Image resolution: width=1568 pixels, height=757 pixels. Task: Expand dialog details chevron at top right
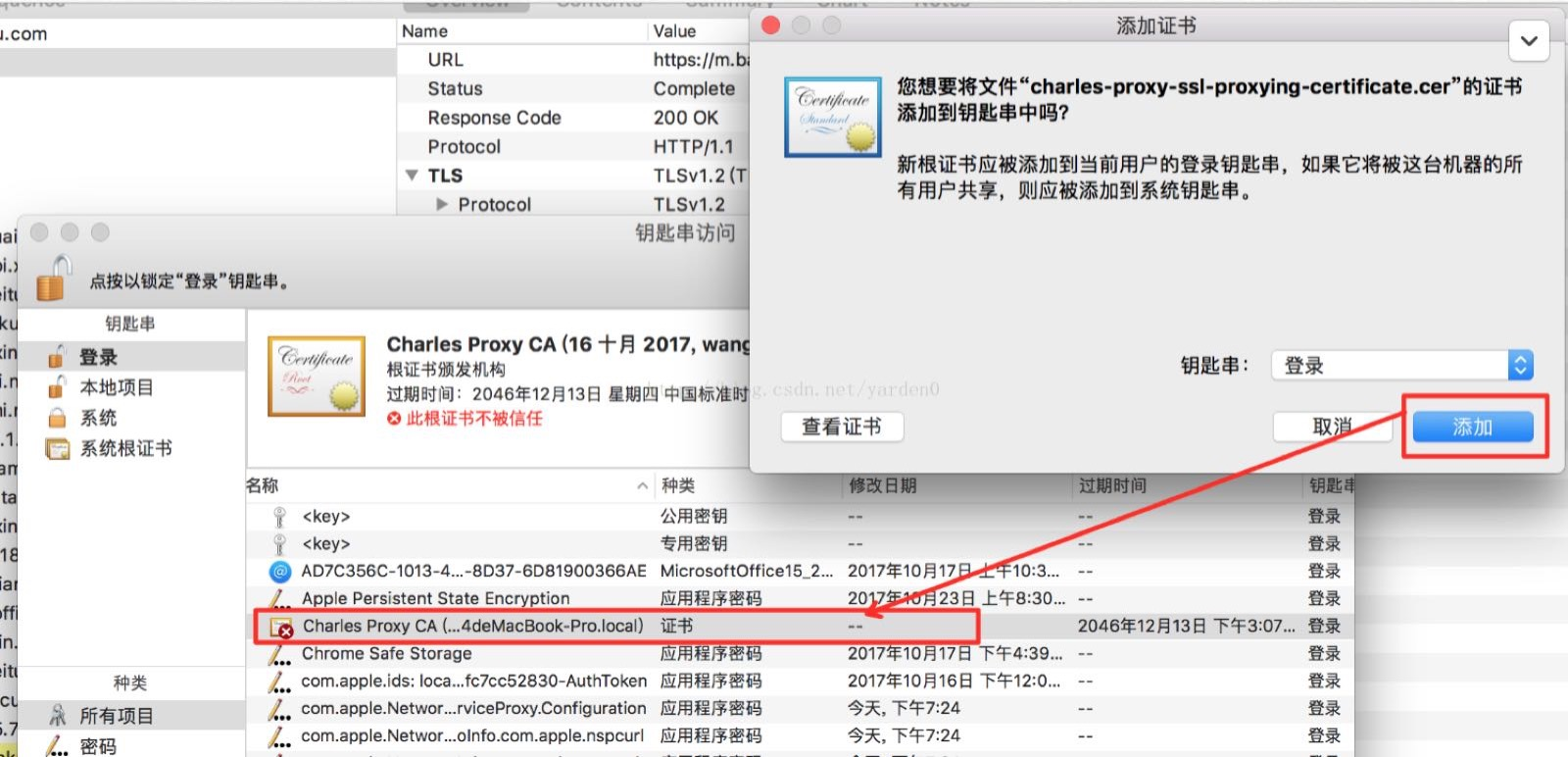(1529, 41)
